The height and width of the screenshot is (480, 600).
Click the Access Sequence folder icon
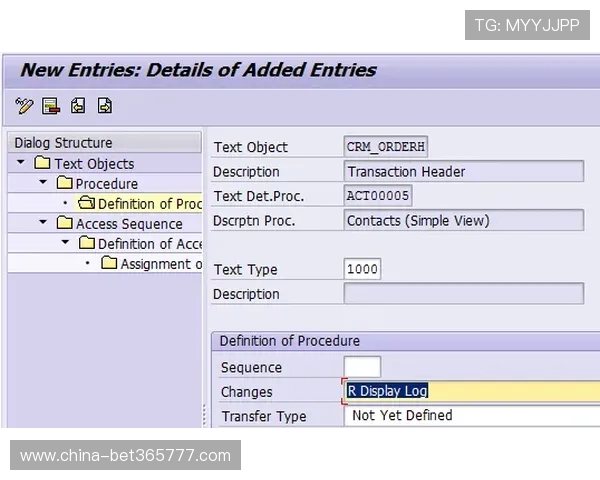pos(64,224)
